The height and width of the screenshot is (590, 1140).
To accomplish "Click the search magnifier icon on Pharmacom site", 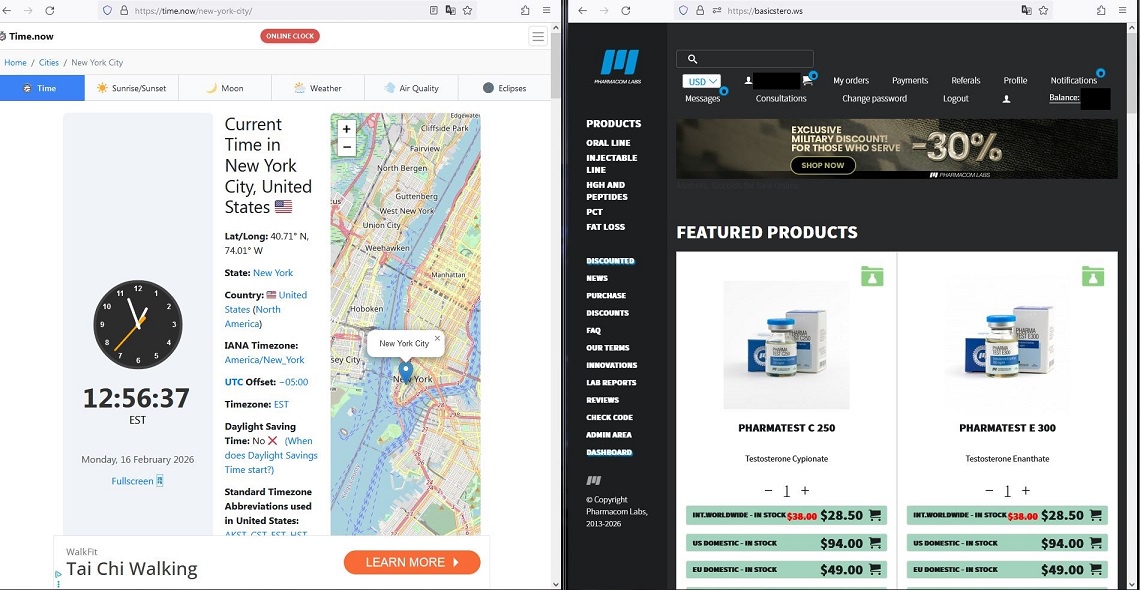I will 692,59.
